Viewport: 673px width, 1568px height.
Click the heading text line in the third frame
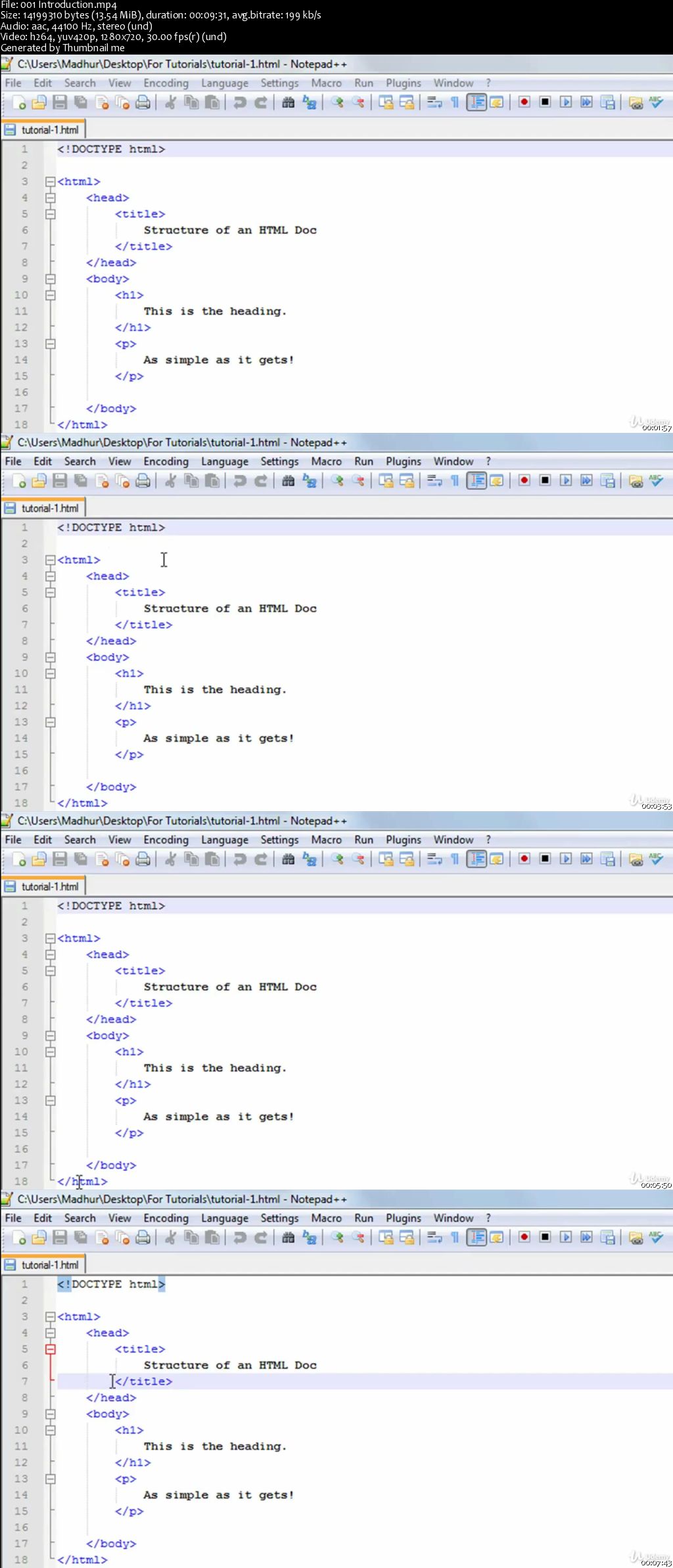click(215, 1068)
